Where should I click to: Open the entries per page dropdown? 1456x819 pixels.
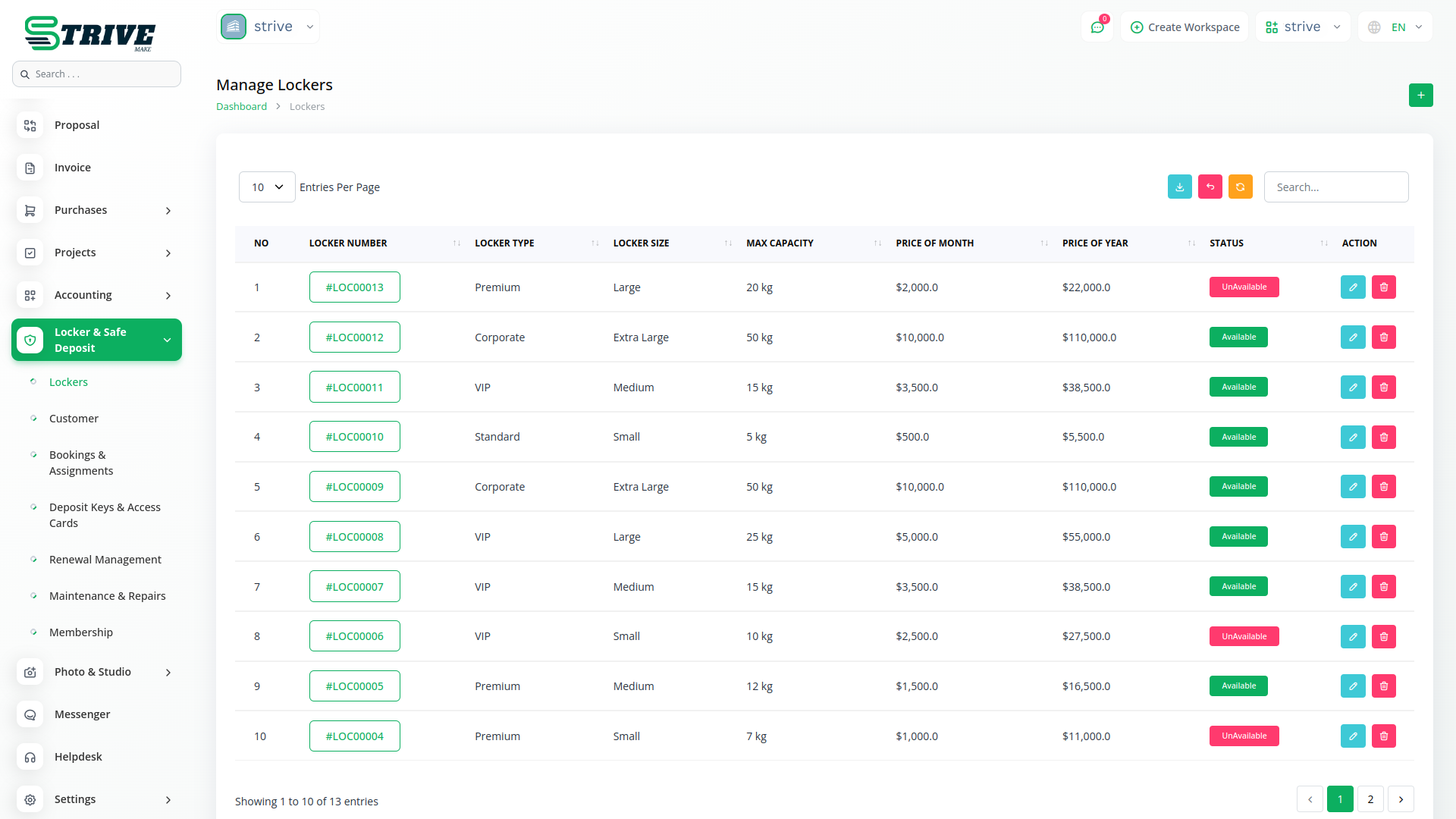267,187
